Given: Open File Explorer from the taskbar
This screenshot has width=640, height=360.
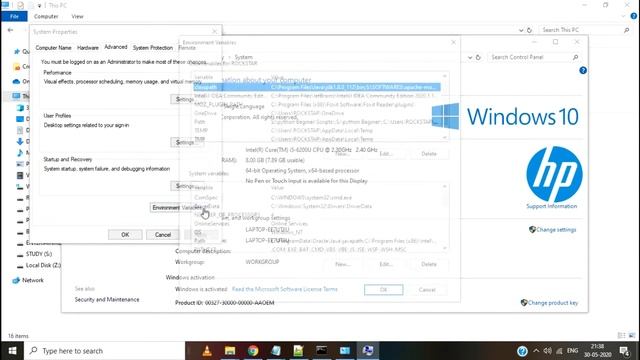Looking at the screenshot, I should pyautogui.click(x=230, y=351).
